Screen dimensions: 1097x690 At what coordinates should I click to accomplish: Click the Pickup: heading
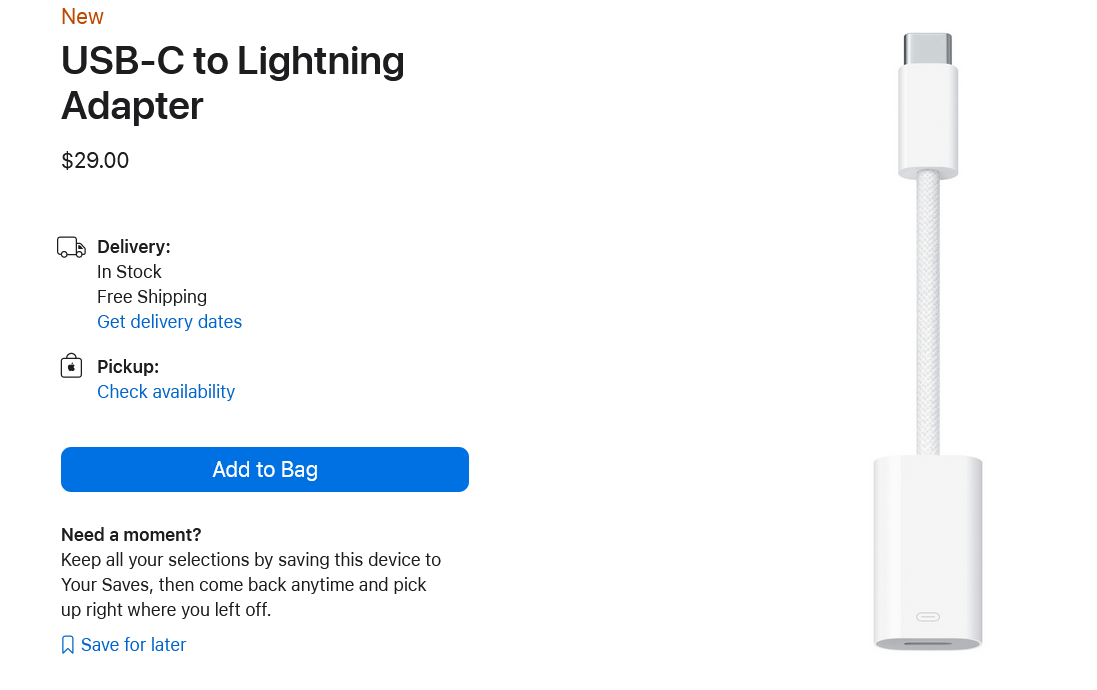(128, 366)
